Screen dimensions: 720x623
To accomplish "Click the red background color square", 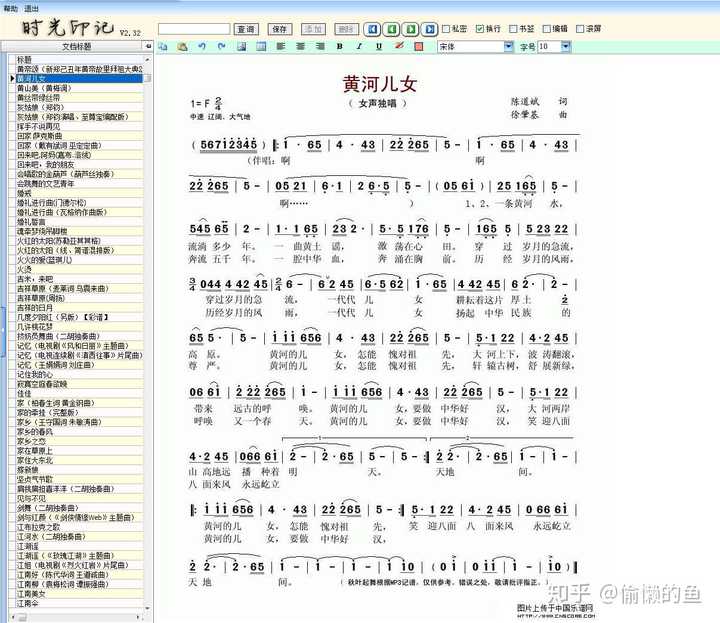I will pos(418,46).
